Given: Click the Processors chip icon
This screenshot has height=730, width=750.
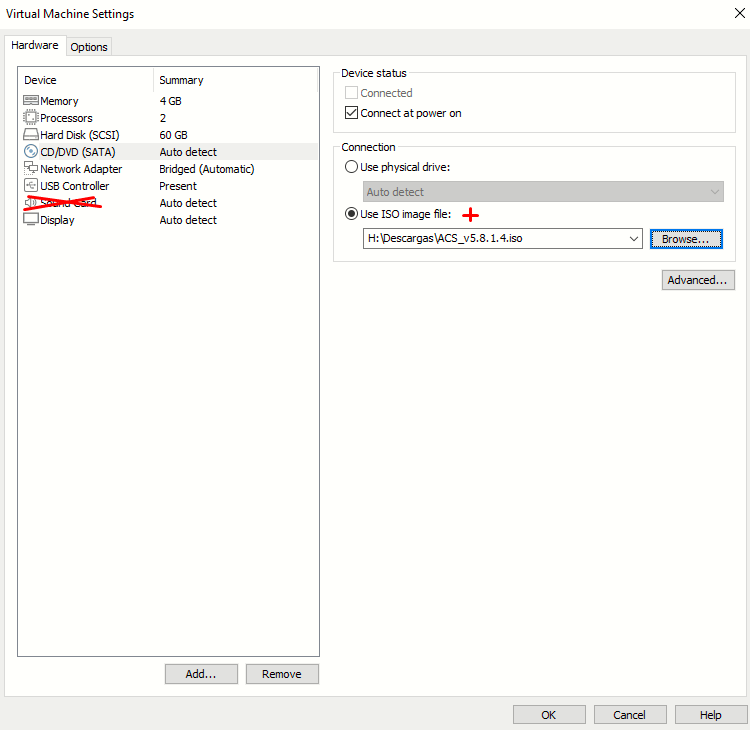Looking at the screenshot, I should pyautogui.click(x=31, y=117).
